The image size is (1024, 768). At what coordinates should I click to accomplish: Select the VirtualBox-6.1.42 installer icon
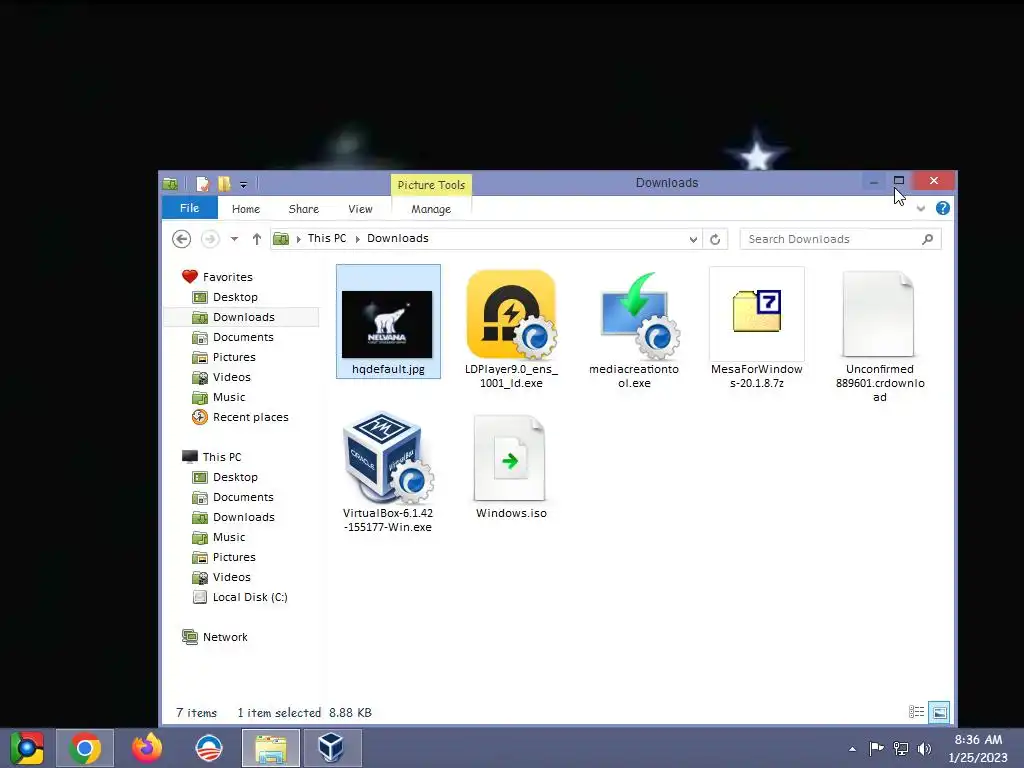tap(388, 458)
